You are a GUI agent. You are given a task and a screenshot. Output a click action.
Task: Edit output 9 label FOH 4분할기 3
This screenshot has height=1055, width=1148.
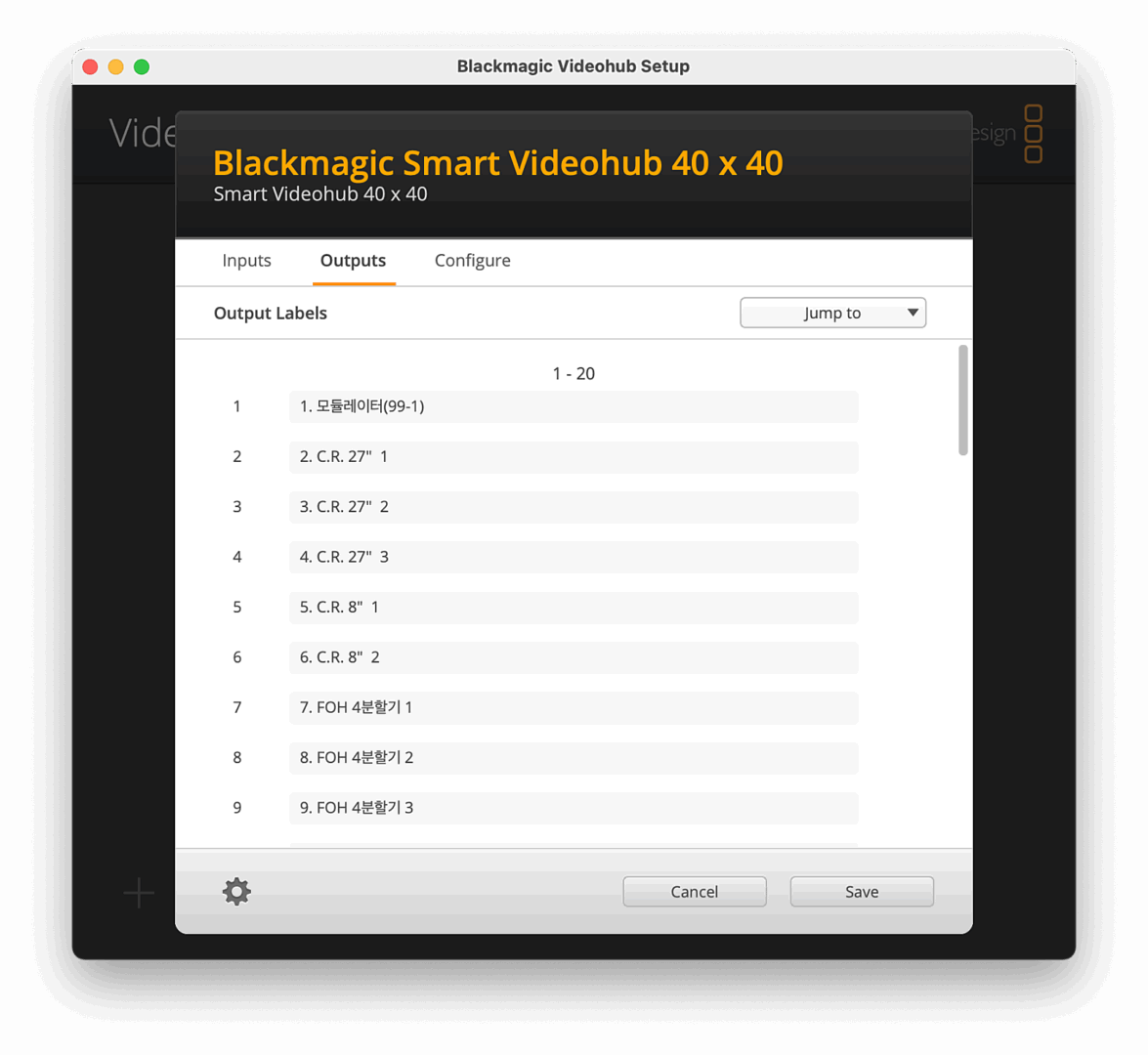tap(574, 808)
